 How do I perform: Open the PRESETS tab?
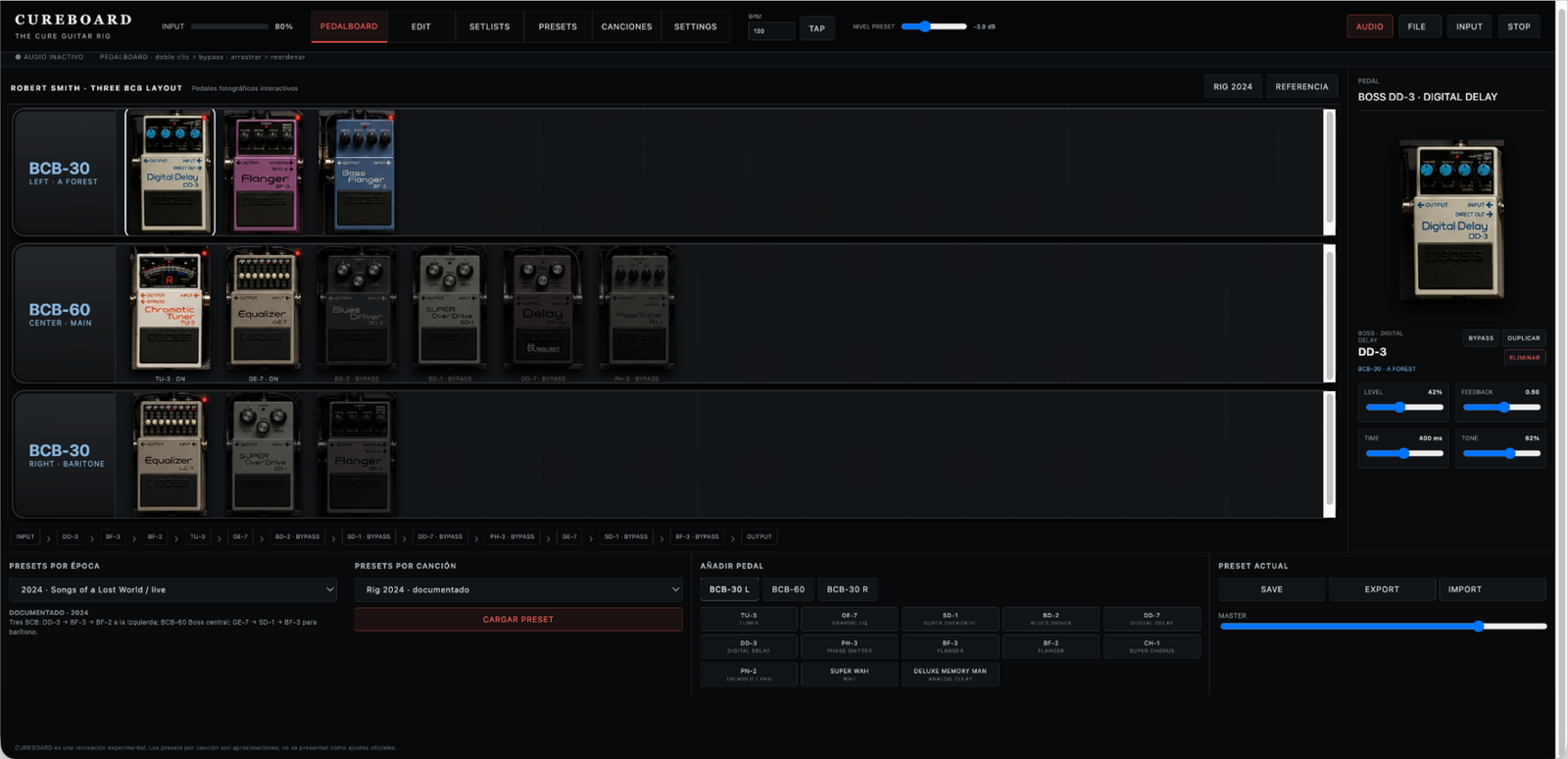(x=558, y=26)
